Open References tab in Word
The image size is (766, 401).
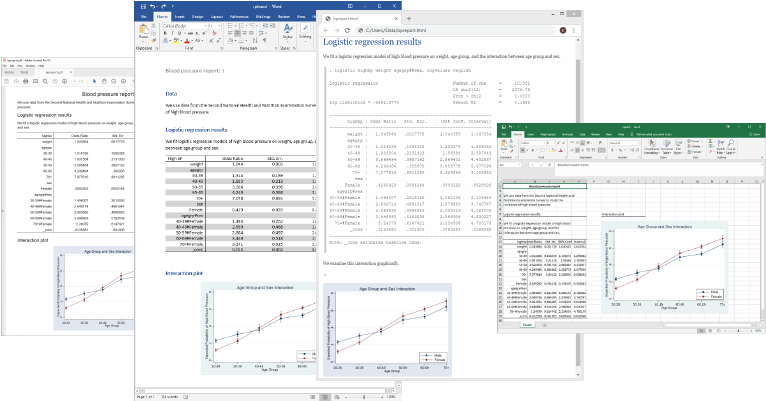tap(239, 17)
